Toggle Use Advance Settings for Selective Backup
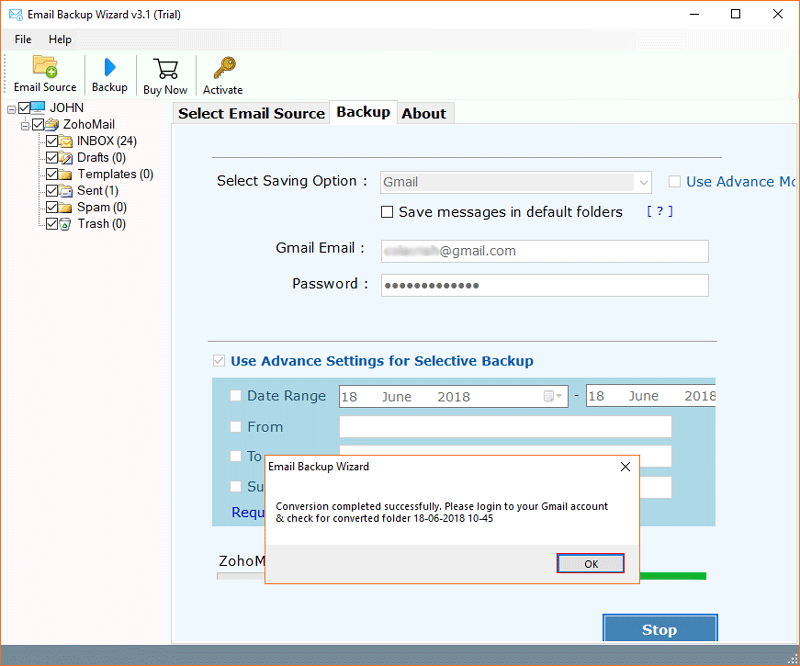 tap(219, 361)
